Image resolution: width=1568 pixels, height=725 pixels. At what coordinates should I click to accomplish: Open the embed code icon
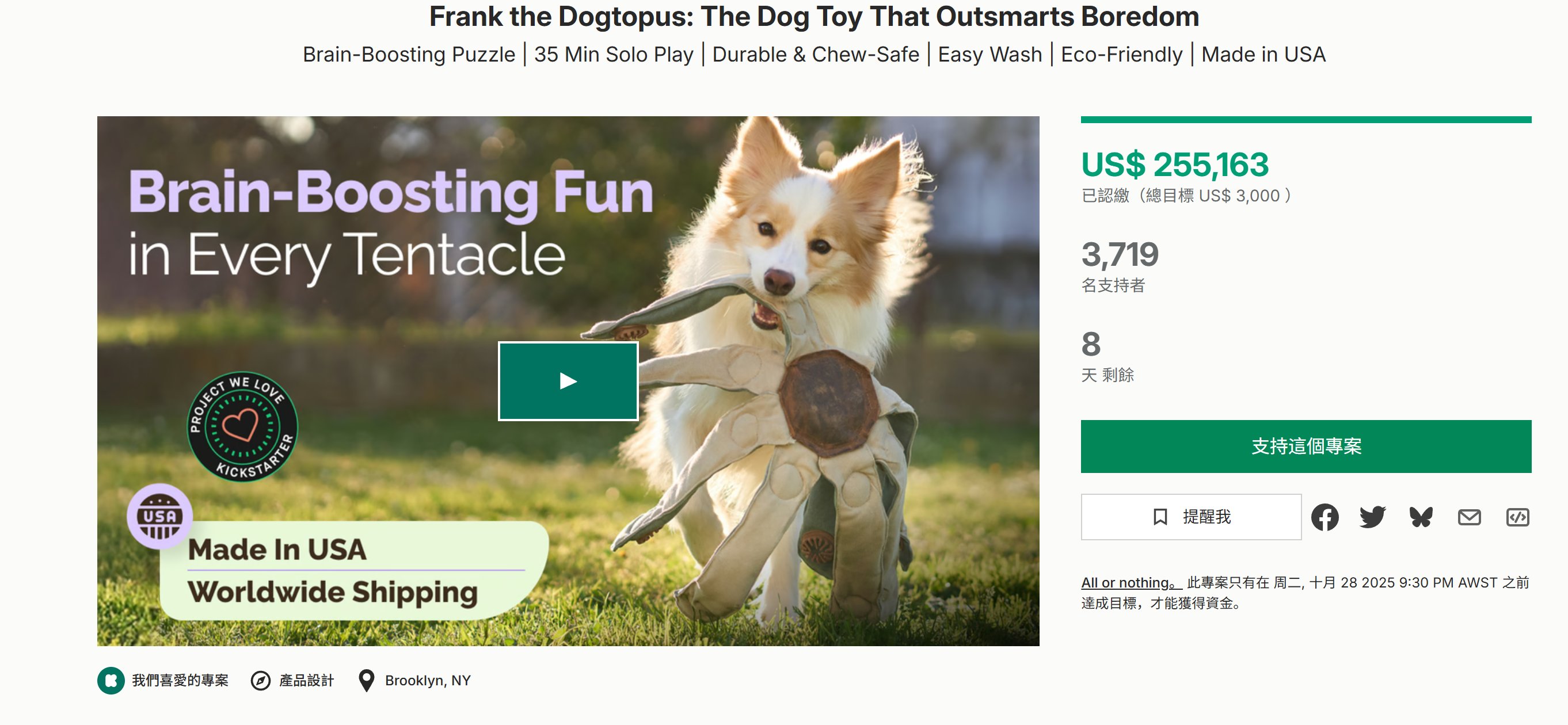click(x=1517, y=517)
